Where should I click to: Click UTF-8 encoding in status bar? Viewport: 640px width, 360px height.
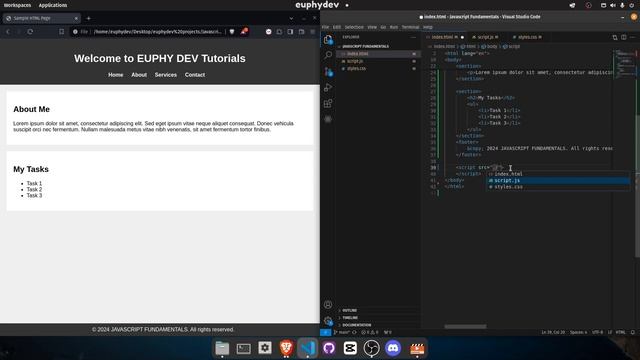pos(597,332)
